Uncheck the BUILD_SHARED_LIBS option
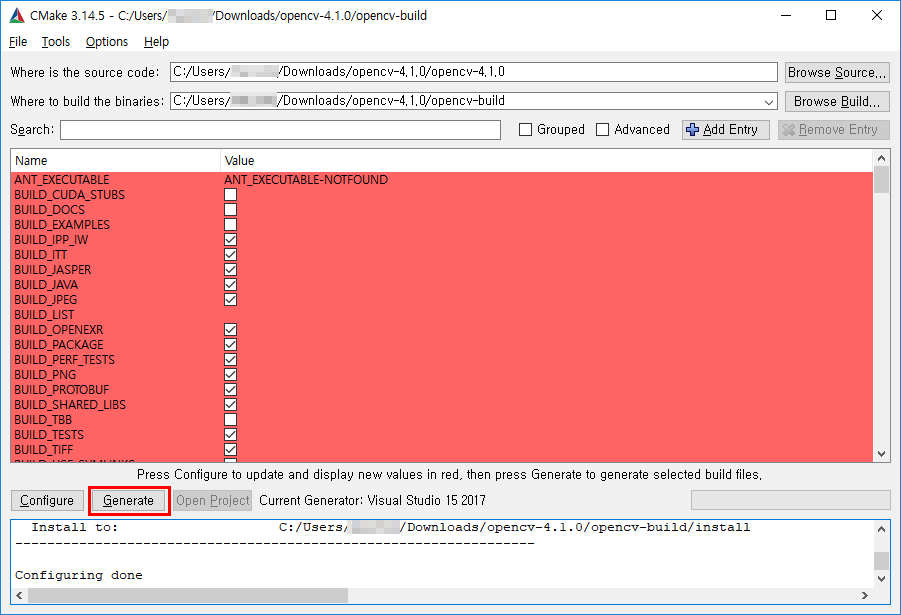Image resolution: width=901 pixels, height=615 pixels. pos(230,405)
